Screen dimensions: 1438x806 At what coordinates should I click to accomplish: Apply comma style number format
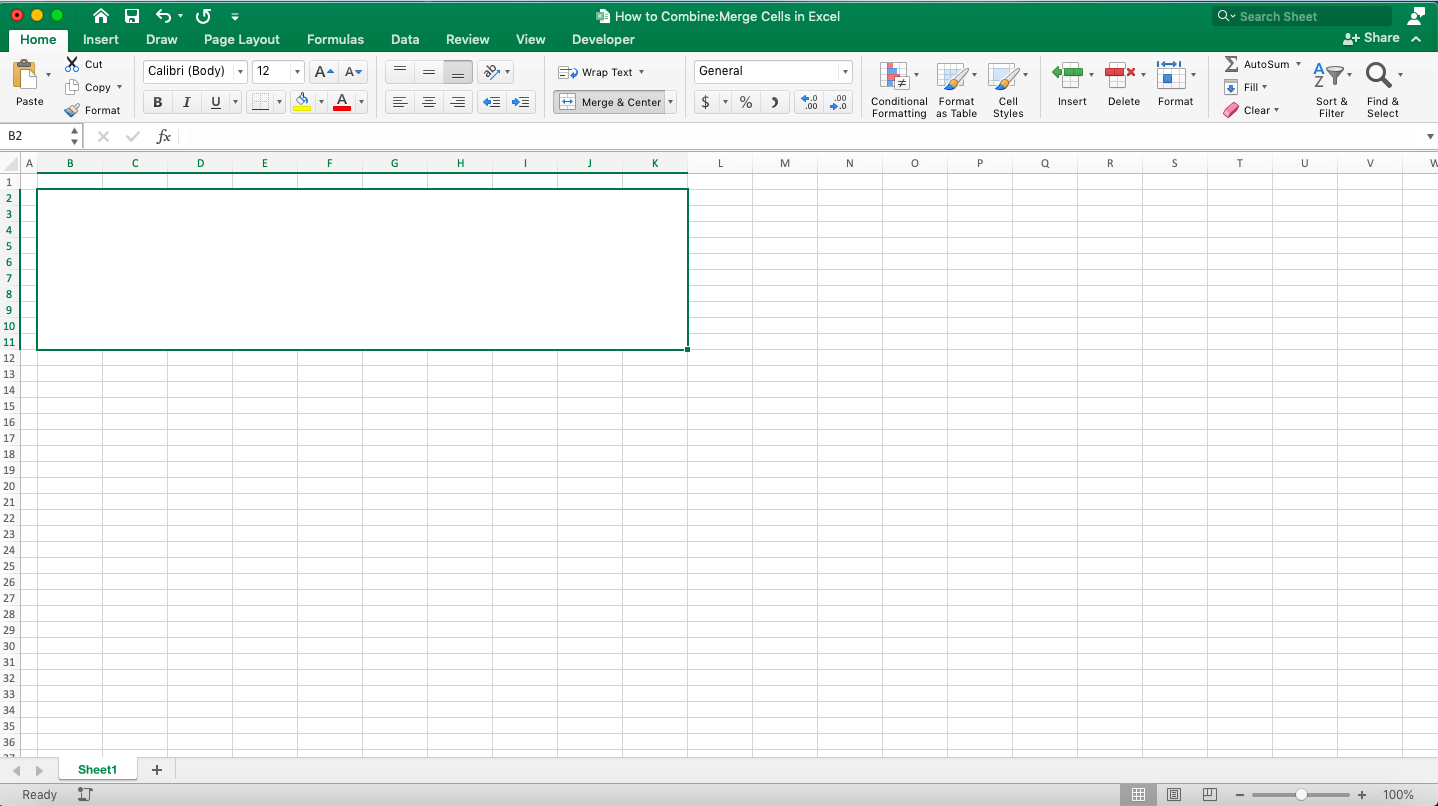click(775, 102)
